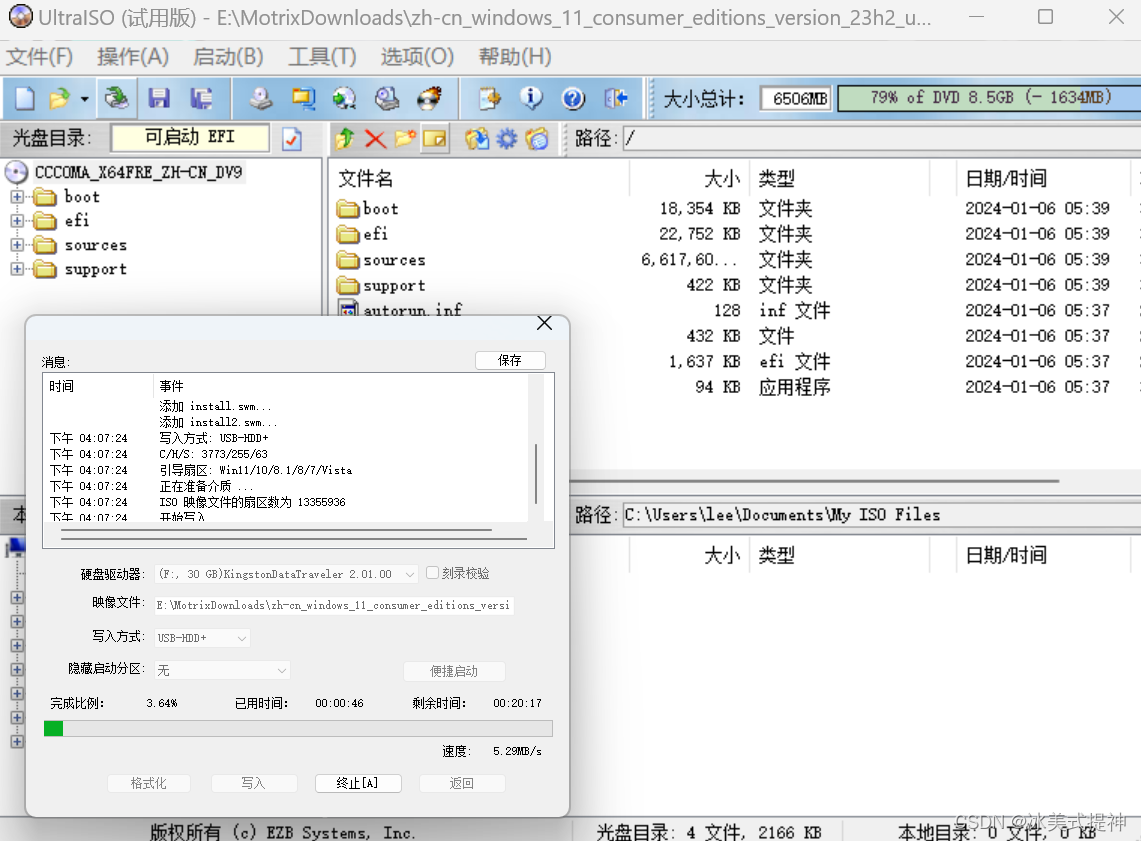Screen dimensions: 1141x841
Task: Click the Compress ISO toolbar icon
Action: pos(303,98)
